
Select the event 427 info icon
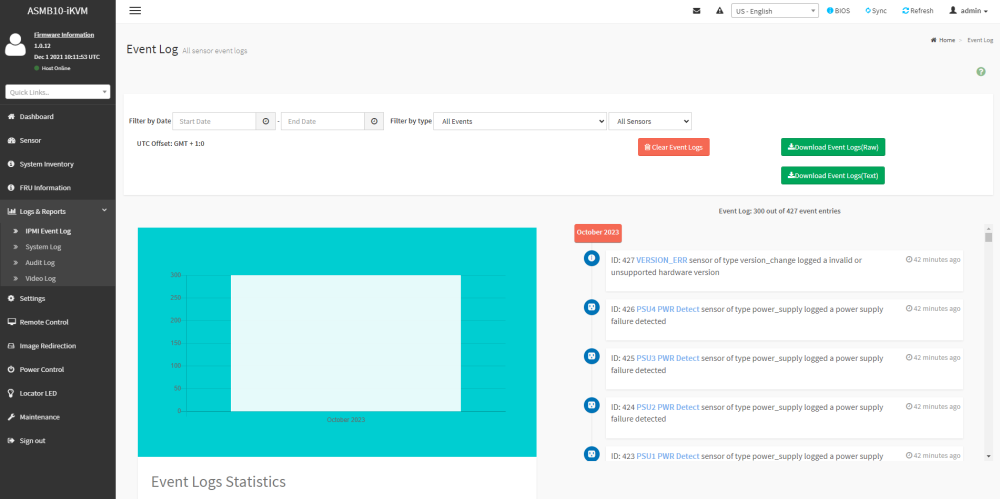[591, 258]
